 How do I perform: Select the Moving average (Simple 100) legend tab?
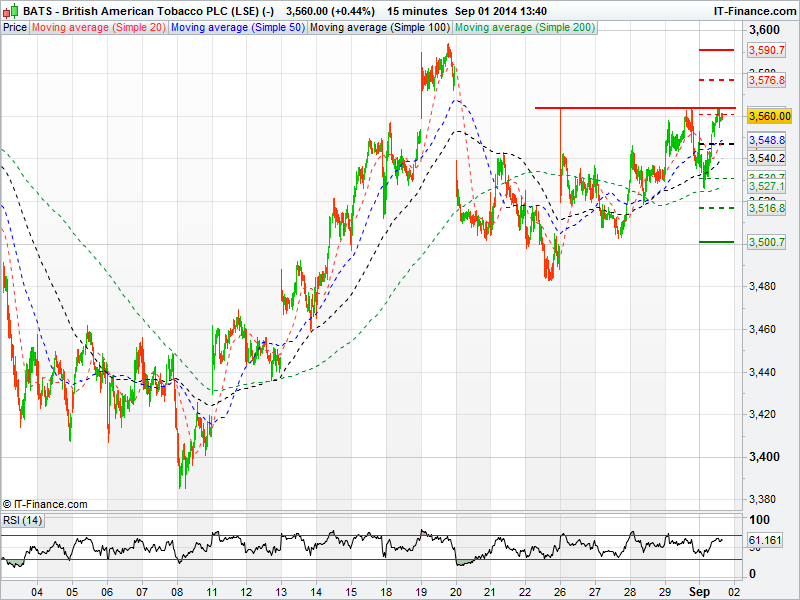point(380,28)
